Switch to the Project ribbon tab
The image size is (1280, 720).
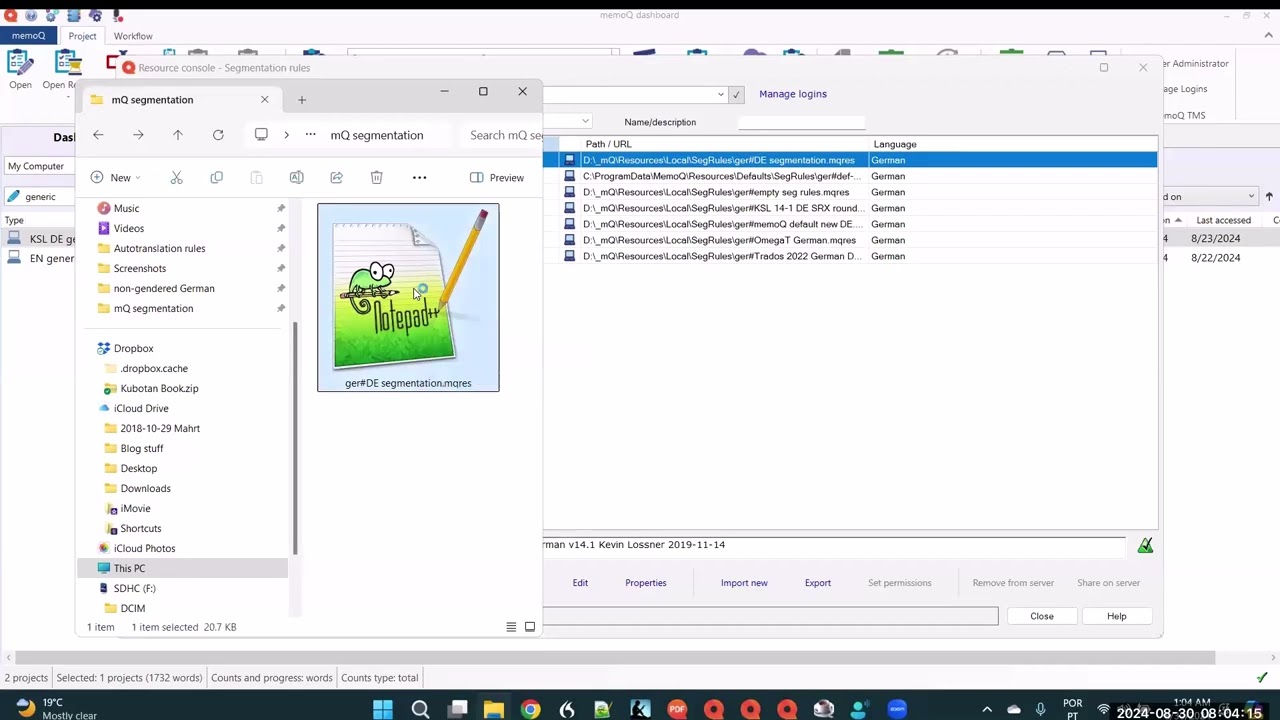(x=82, y=36)
